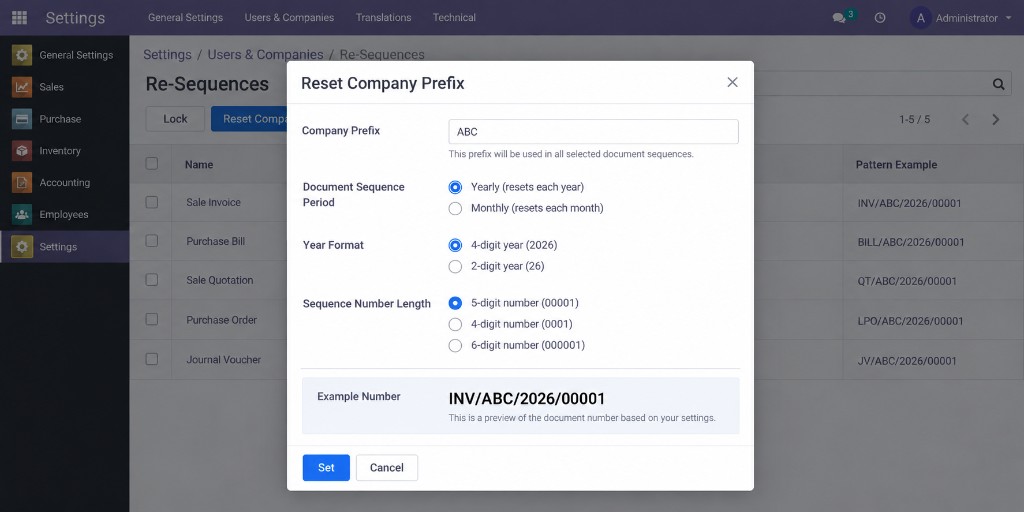Open the apps grid menu icon
The height and width of the screenshot is (512, 1024).
(20, 18)
